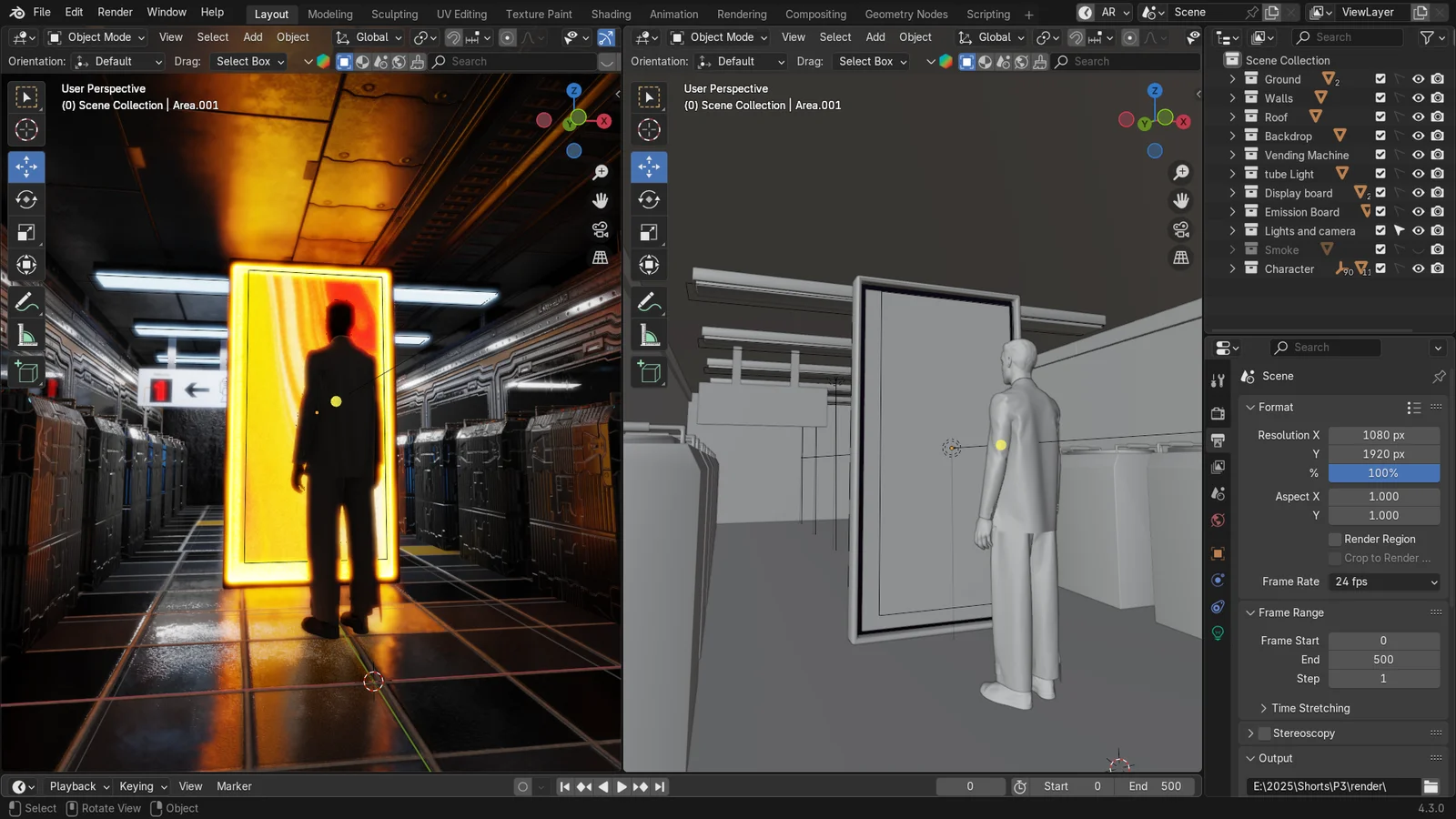Viewport: 1456px width, 819px height.
Task: Select the Annotate tool in right viewport
Action: [x=649, y=302]
